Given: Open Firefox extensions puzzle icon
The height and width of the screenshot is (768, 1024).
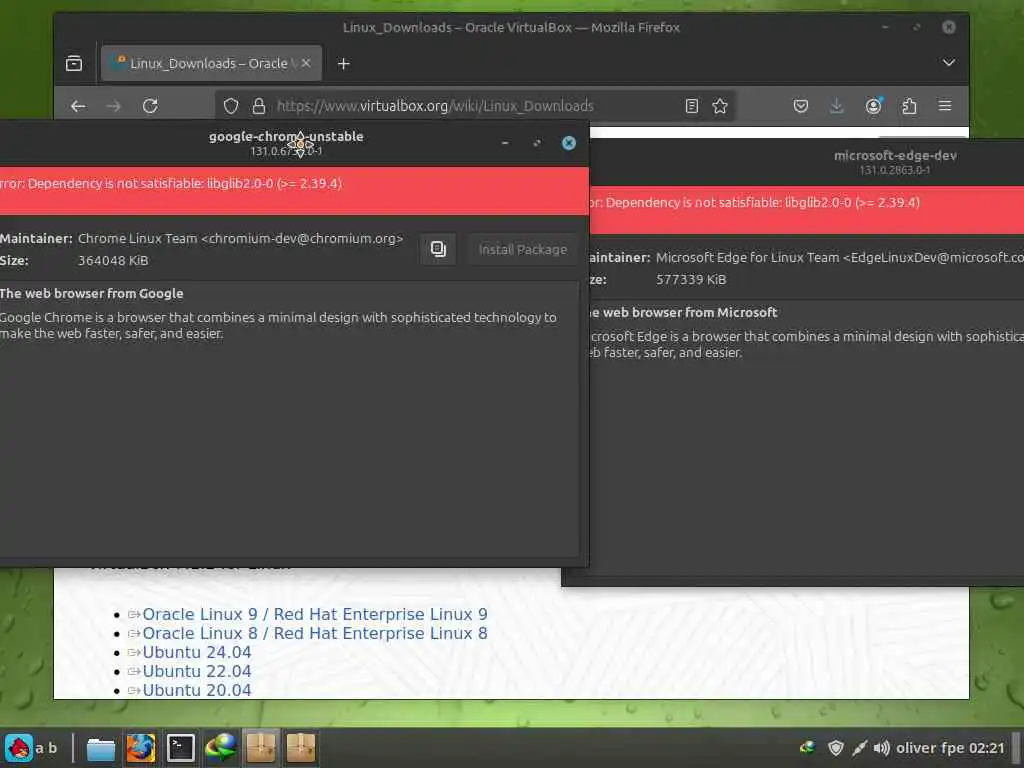Looking at the screenshot, I should [x=909, y=106].
